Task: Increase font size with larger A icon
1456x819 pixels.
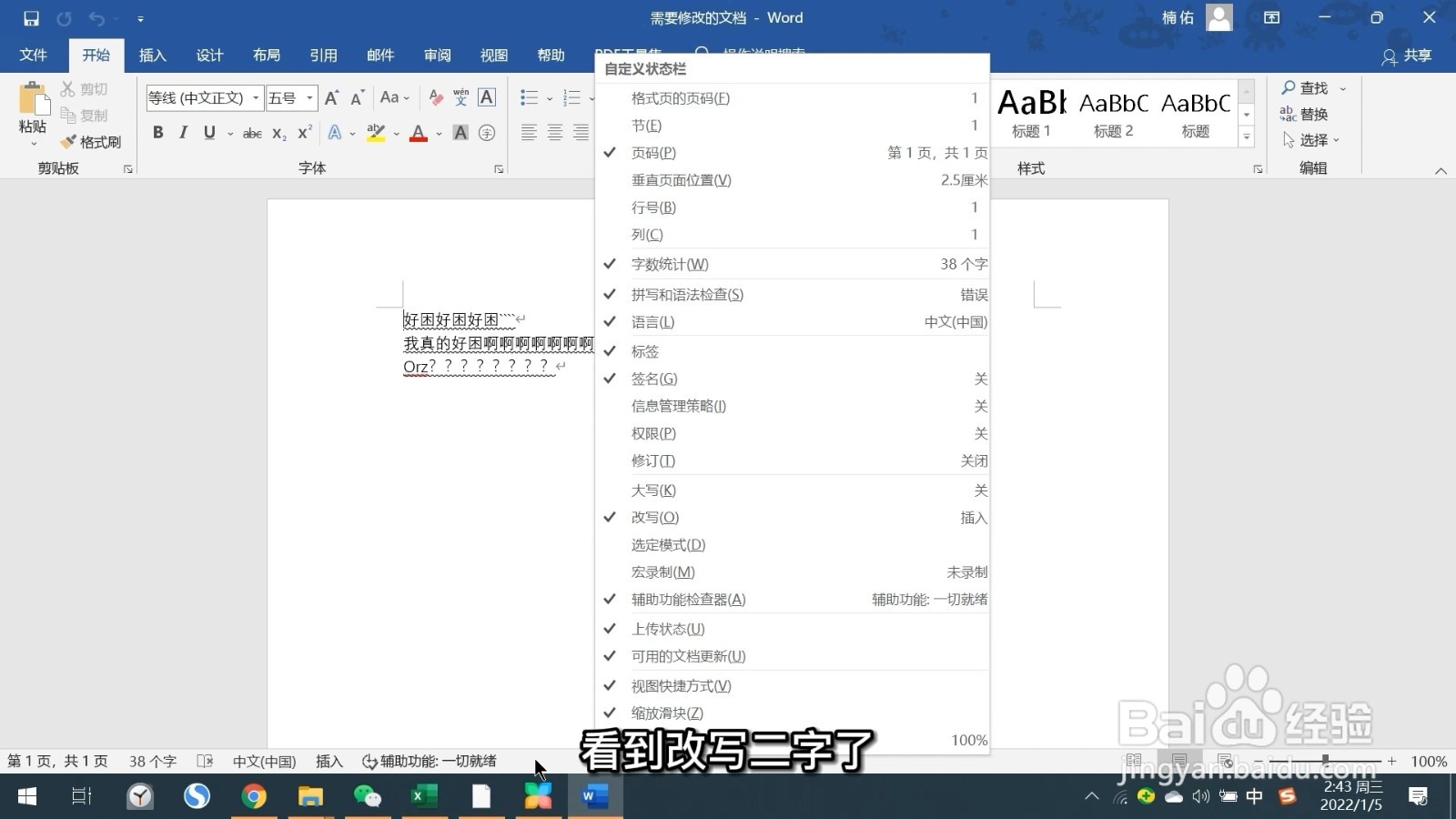Action: [331, 97]
